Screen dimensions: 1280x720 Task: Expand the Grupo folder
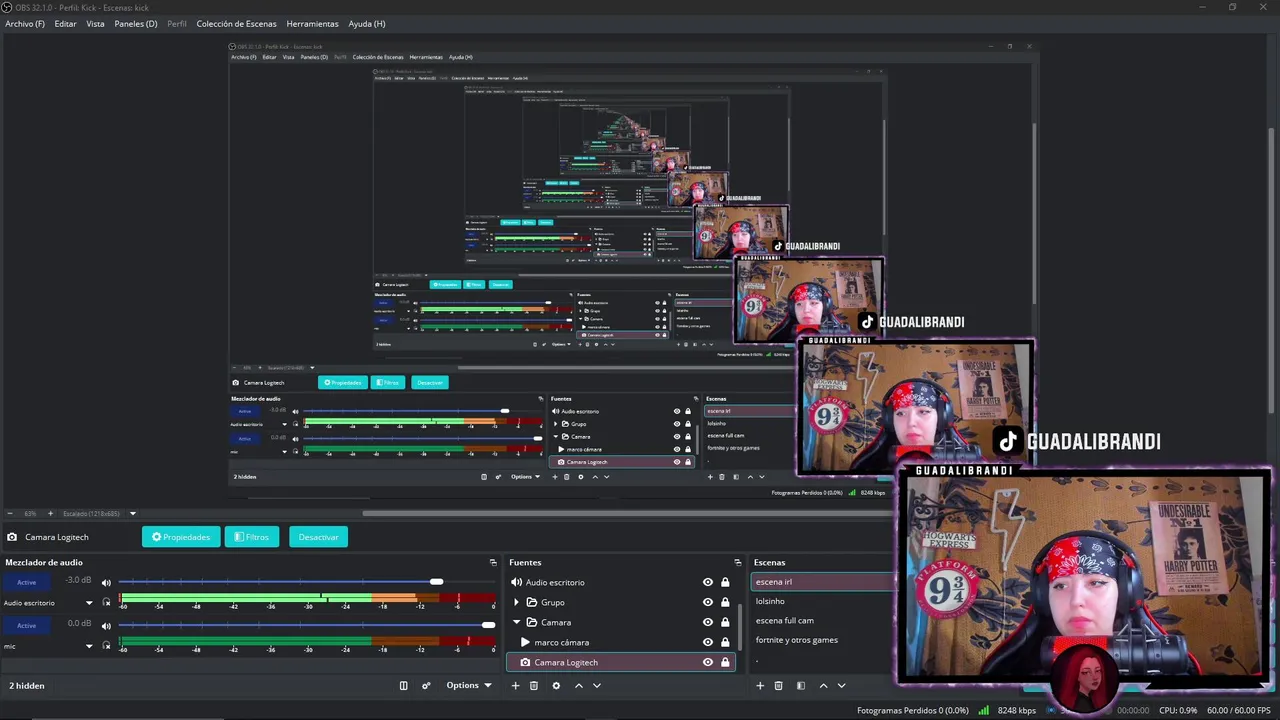pyautogui.click(x=517, y=602)
